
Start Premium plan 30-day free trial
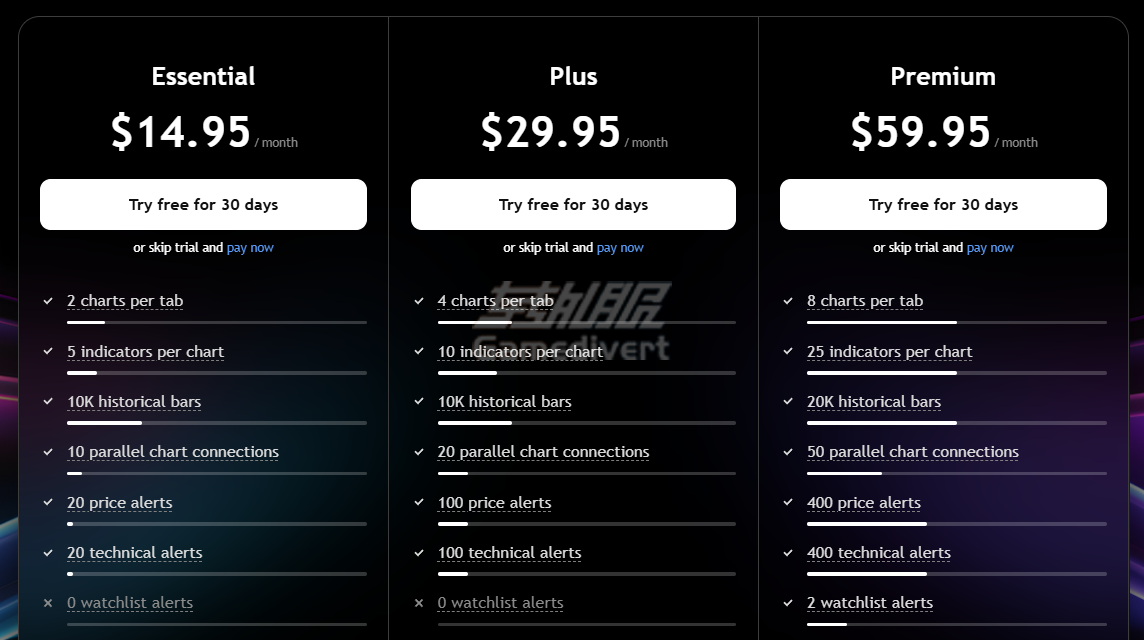[943, 204]
